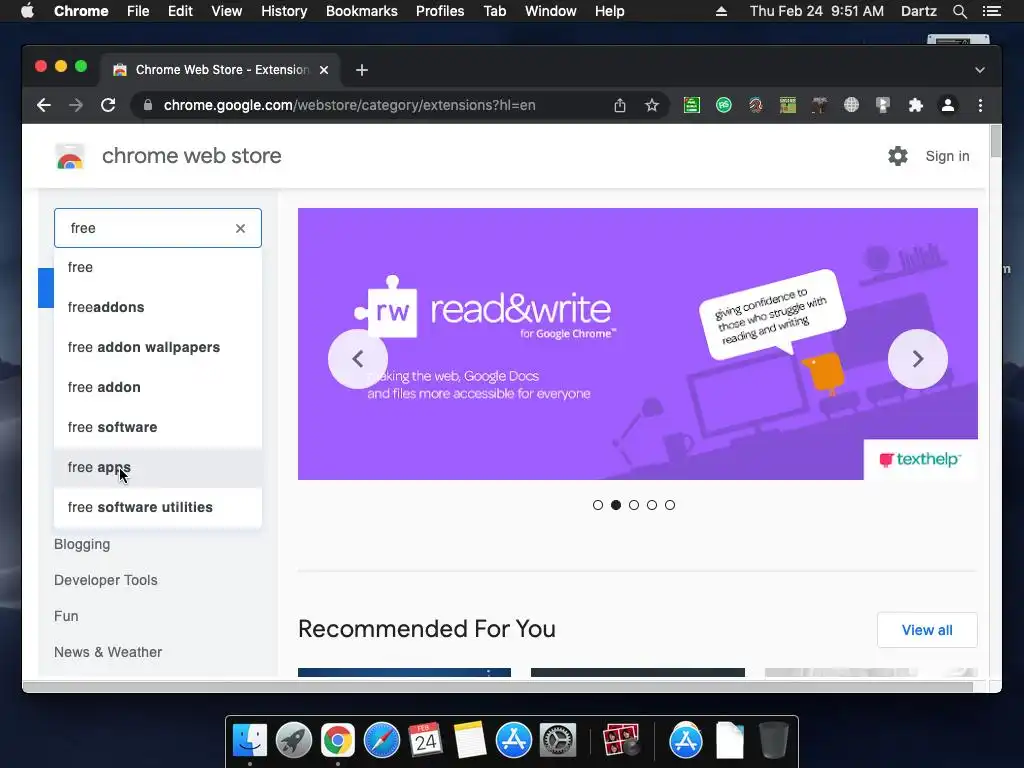Open Chrome's three-dot menu
Image resolution: width=1024 pixels, height=768 pixels.
click(x=980, y=105)
